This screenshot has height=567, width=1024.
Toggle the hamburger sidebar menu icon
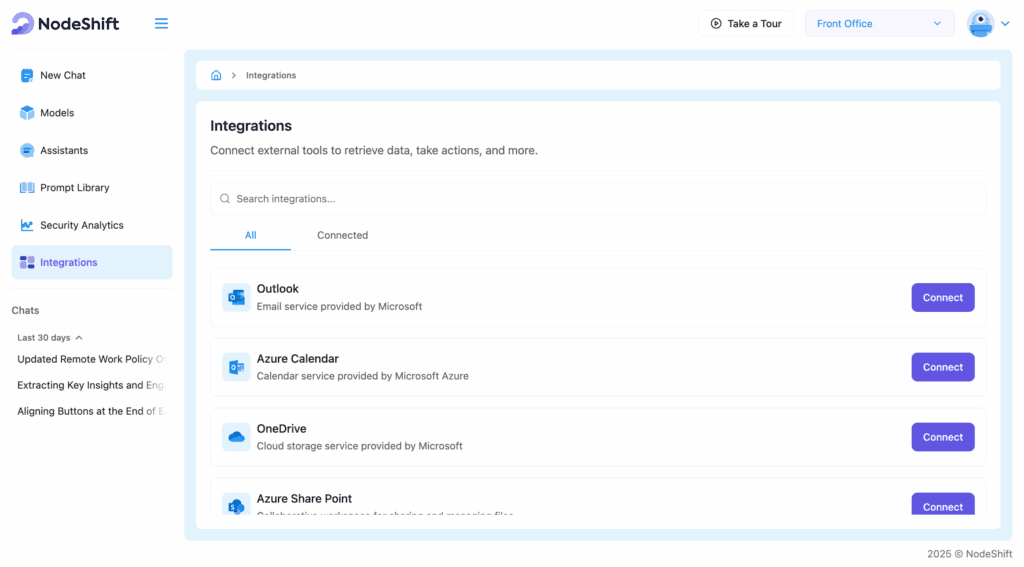coord(161,24)
